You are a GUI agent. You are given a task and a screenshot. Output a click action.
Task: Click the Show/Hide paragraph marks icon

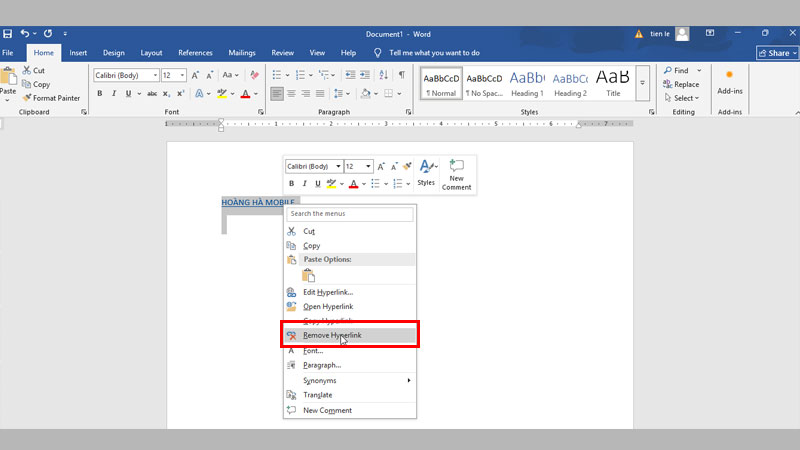(x=401, y=75)
